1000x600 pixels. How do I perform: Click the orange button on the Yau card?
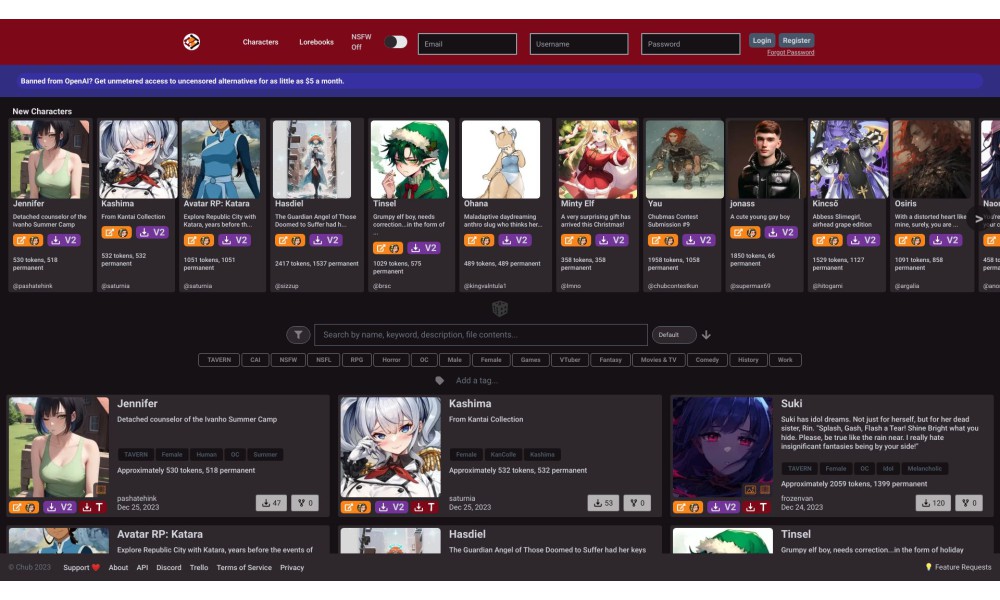point(663,240)
